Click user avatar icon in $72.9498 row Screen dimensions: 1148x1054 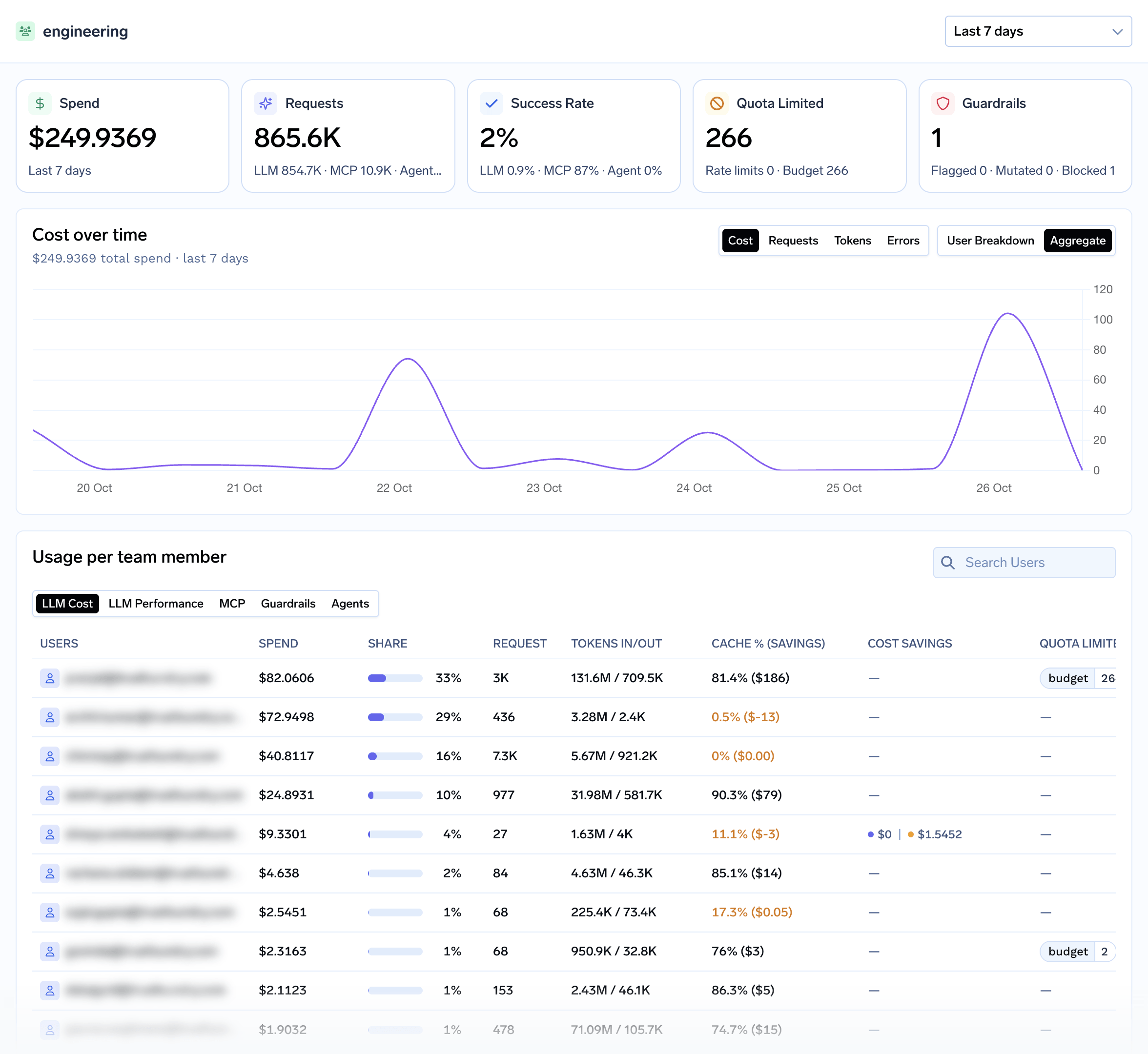(50, 717)
